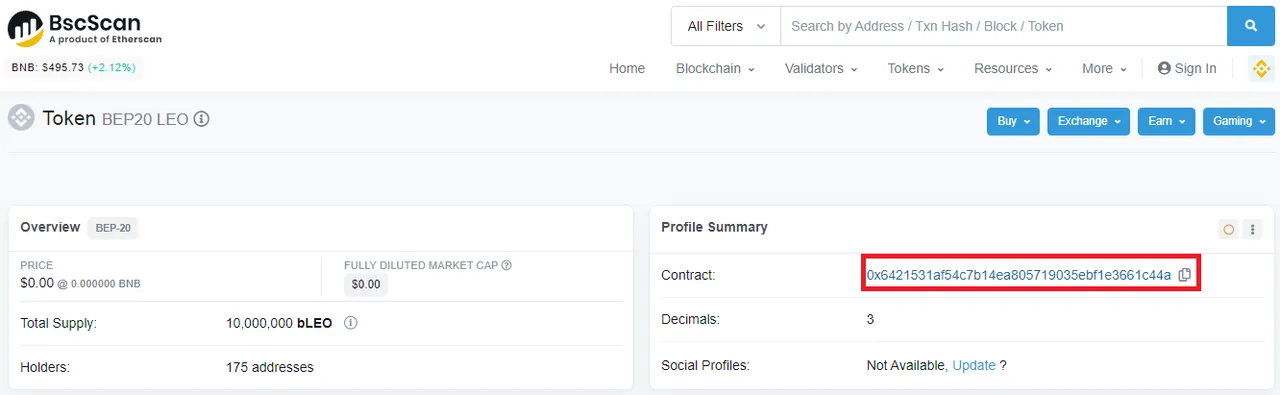Click the Binance chain logo icon
1280x395 pixels.
point(1261,68)
